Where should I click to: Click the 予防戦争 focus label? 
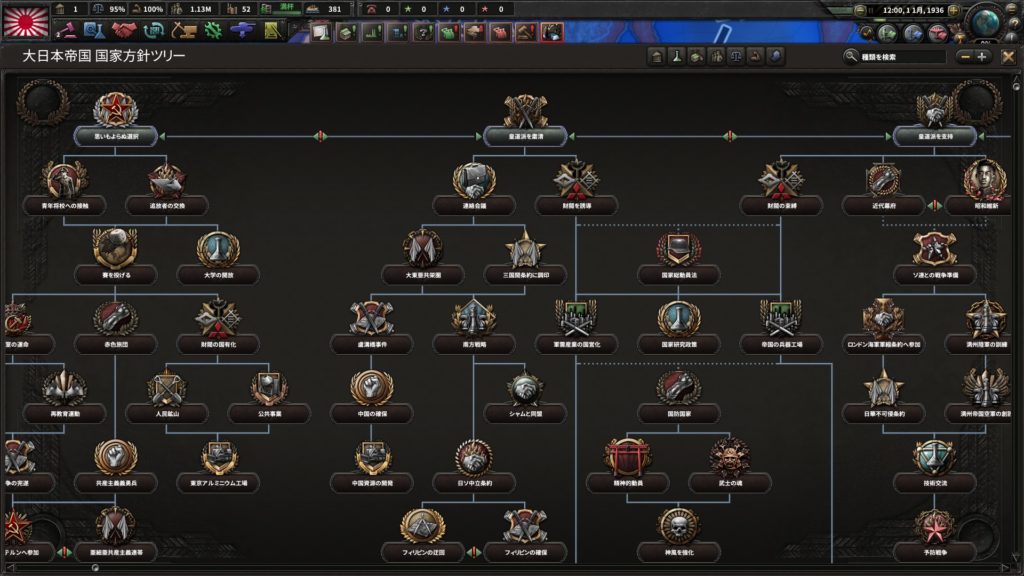[x=935, y=552]
